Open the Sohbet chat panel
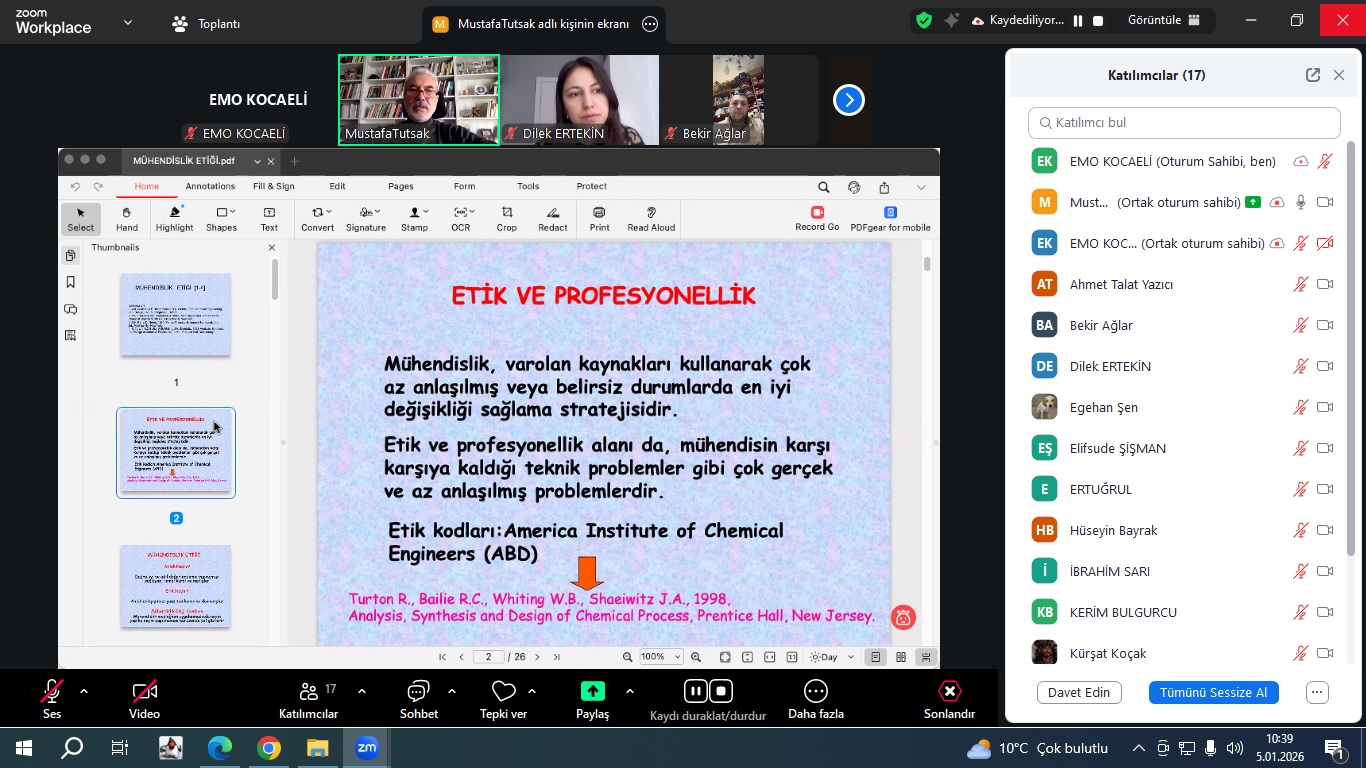The width and height of the screenshot is (1366, 768). tap(418, 691)
